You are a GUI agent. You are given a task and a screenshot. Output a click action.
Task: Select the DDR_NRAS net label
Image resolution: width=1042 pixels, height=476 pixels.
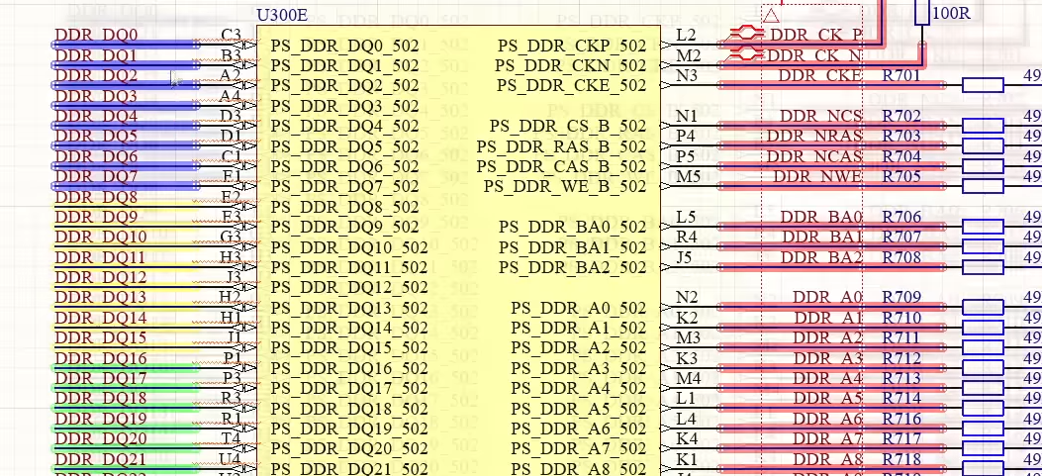(x=814, y=136)
